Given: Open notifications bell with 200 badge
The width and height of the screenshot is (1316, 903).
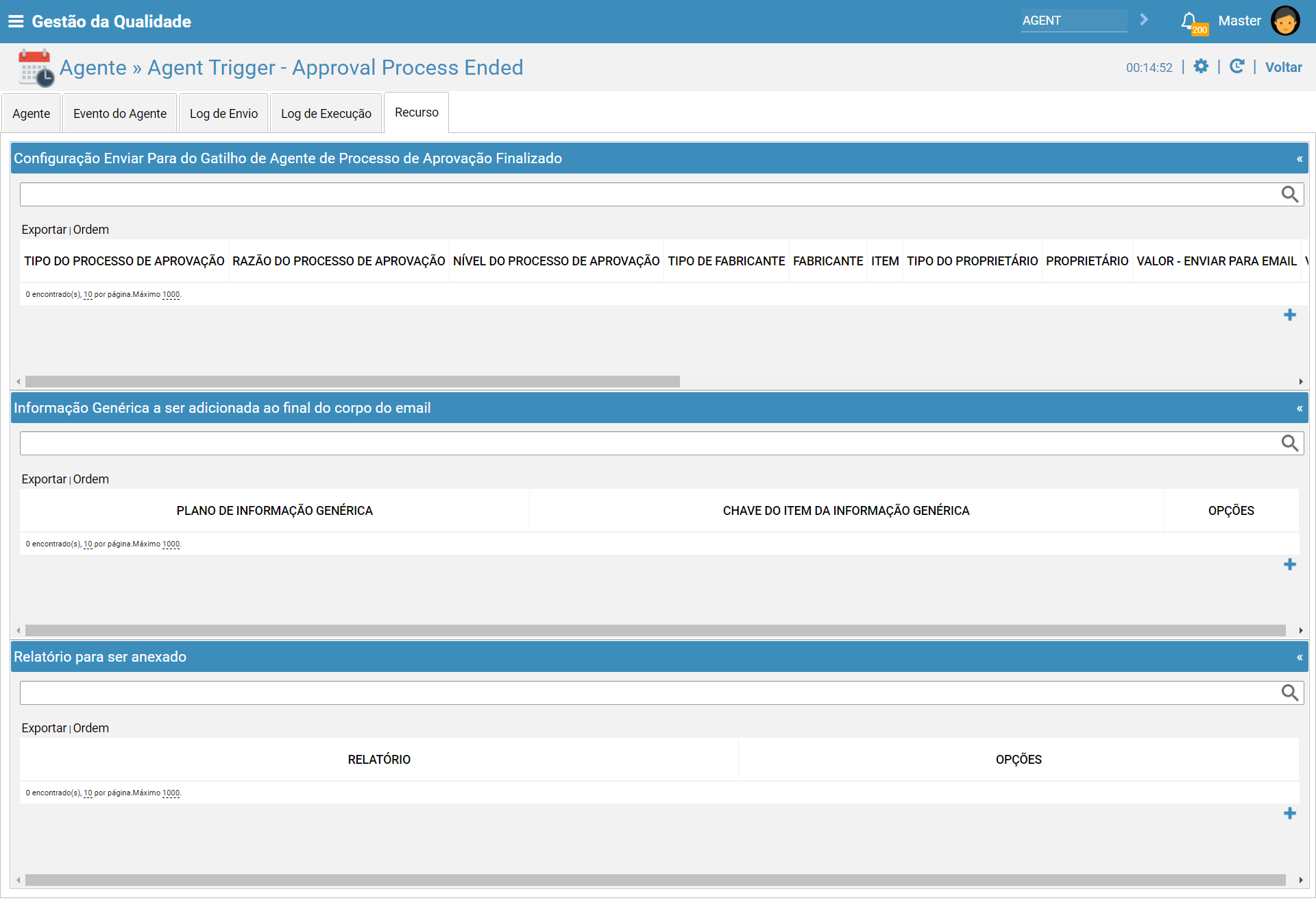Looking at the screenshot, I should pyautogui.click(x=1193, y=22).
